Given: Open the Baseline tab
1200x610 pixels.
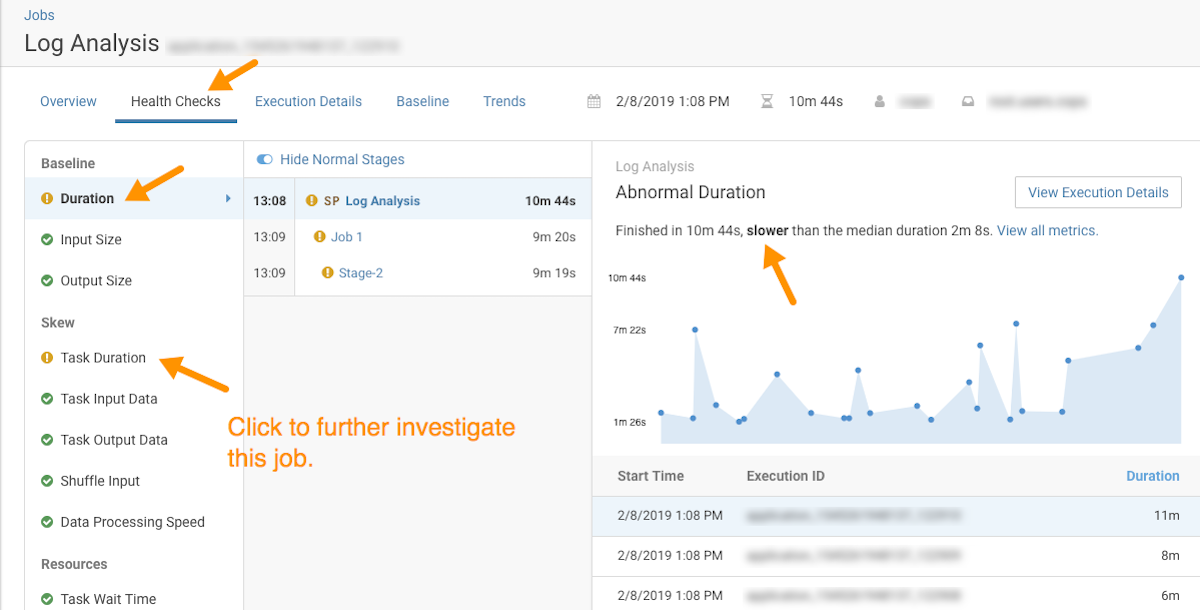Looking at the screenshot, I should point(422,101).
